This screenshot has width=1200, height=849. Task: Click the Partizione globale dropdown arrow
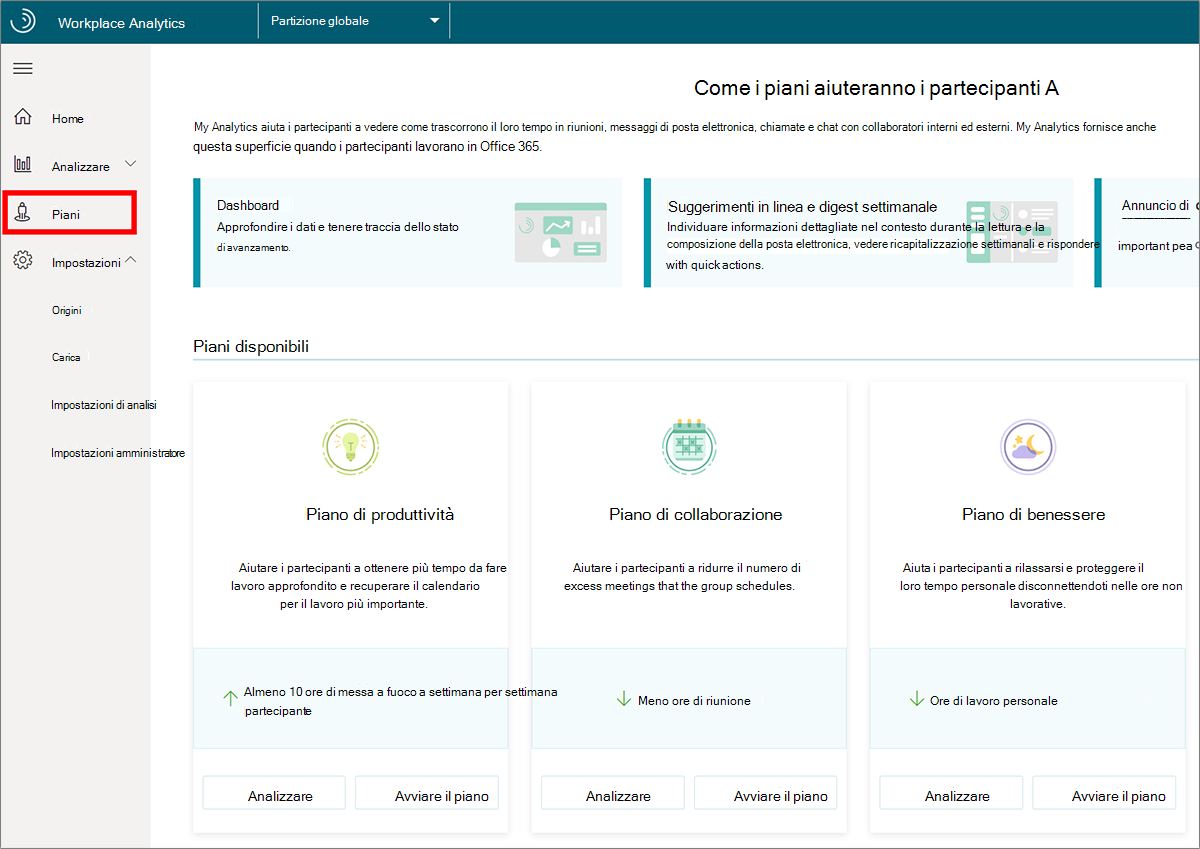tap(434, 21)
